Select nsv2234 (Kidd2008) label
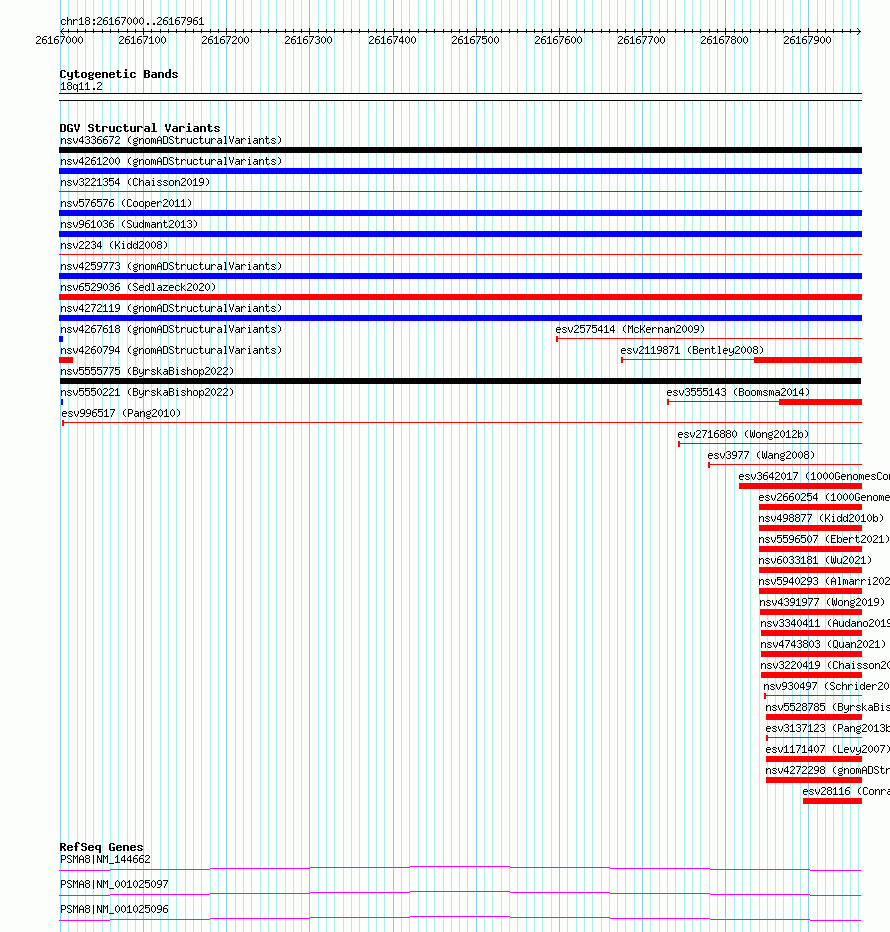Viewport: 890px width, 932px height. (114, 245)
